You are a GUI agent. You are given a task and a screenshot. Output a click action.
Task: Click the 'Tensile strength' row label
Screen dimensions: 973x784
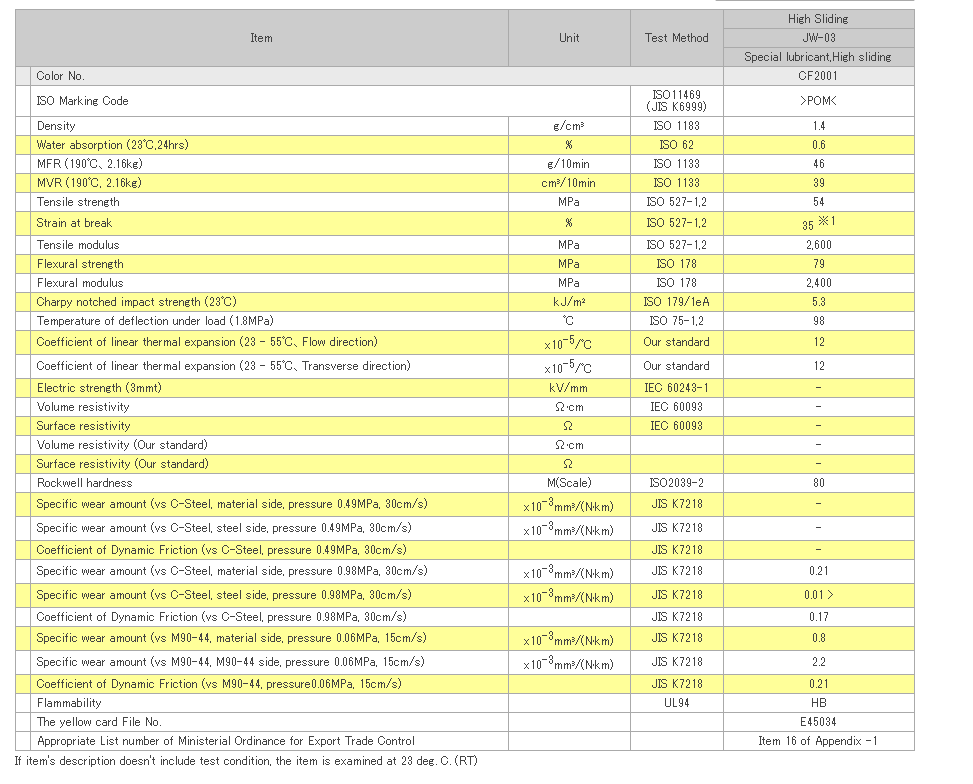tap(78, 202)
